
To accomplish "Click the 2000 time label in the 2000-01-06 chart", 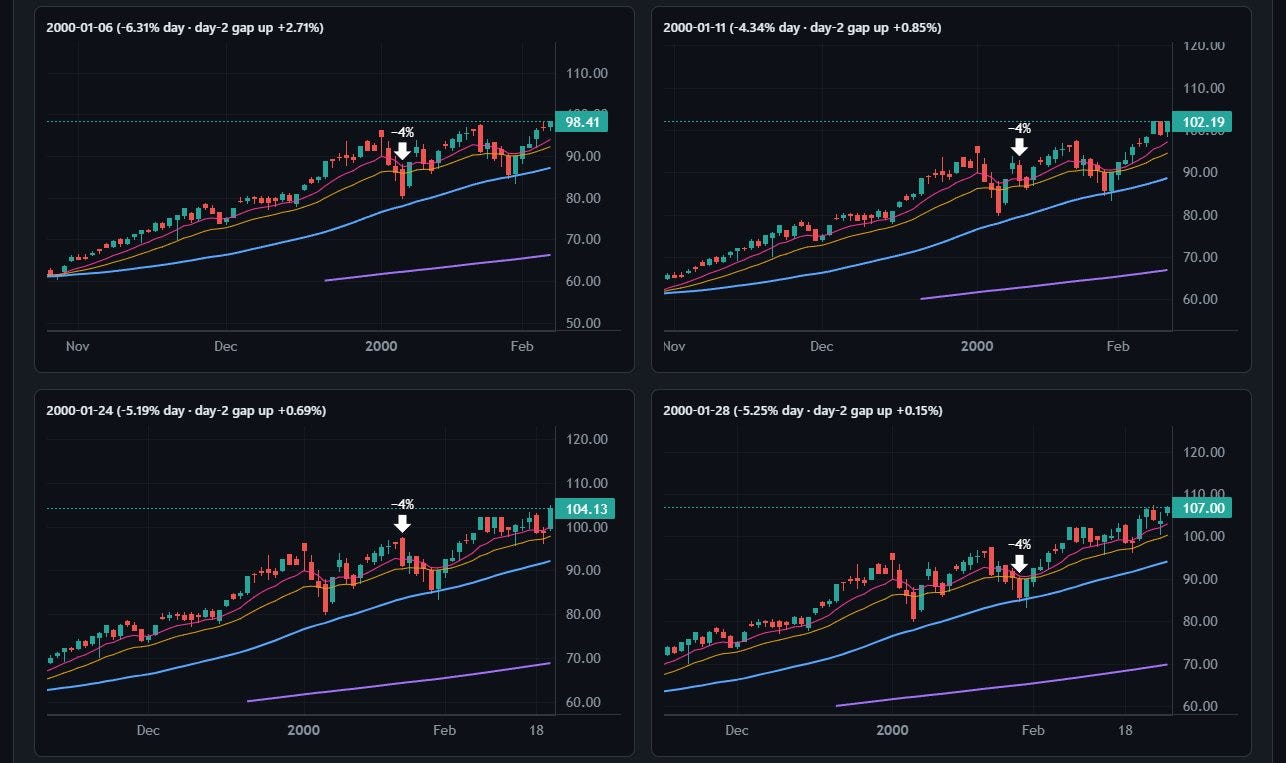I will pos(381,346).
